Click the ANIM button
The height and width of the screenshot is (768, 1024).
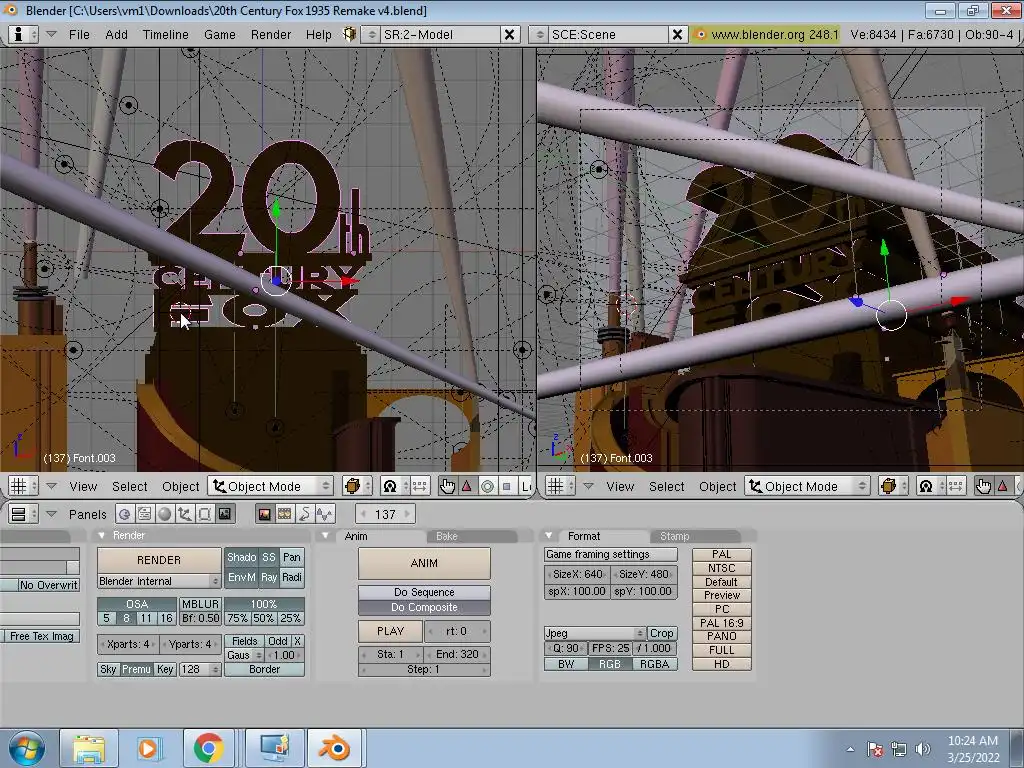click(x=424, y=563)
